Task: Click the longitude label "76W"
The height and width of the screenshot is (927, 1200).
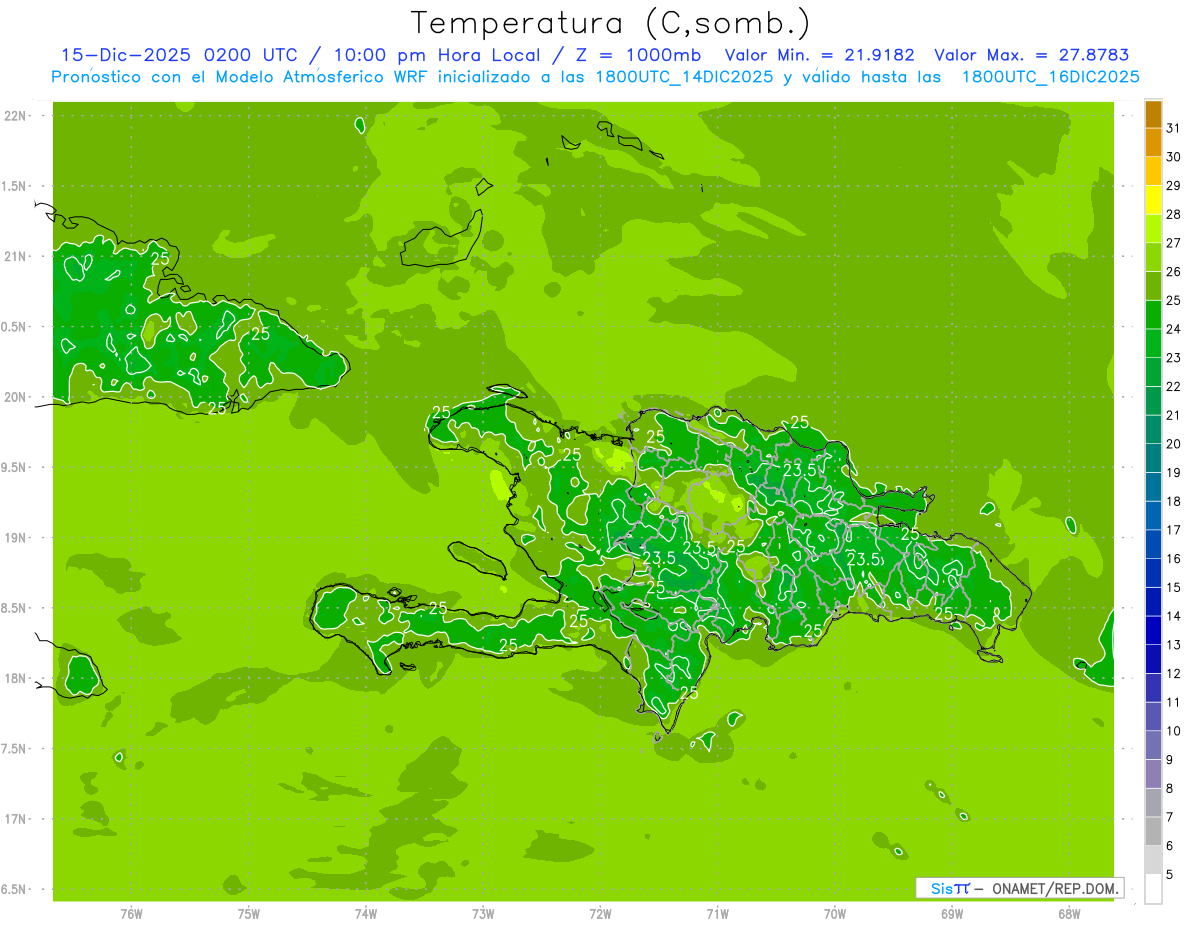Action: 131,914
